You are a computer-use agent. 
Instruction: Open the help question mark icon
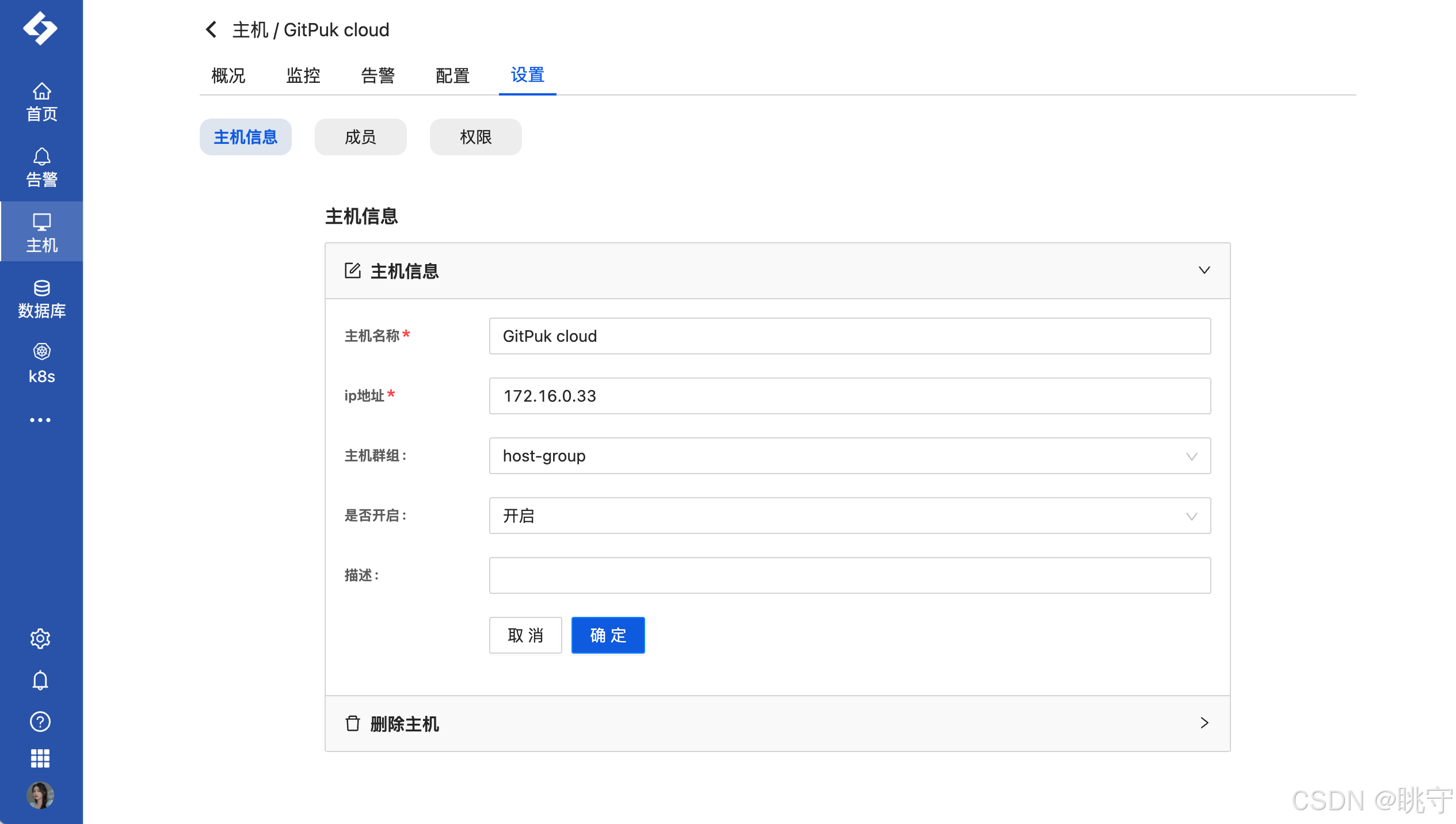pos(40,722)
